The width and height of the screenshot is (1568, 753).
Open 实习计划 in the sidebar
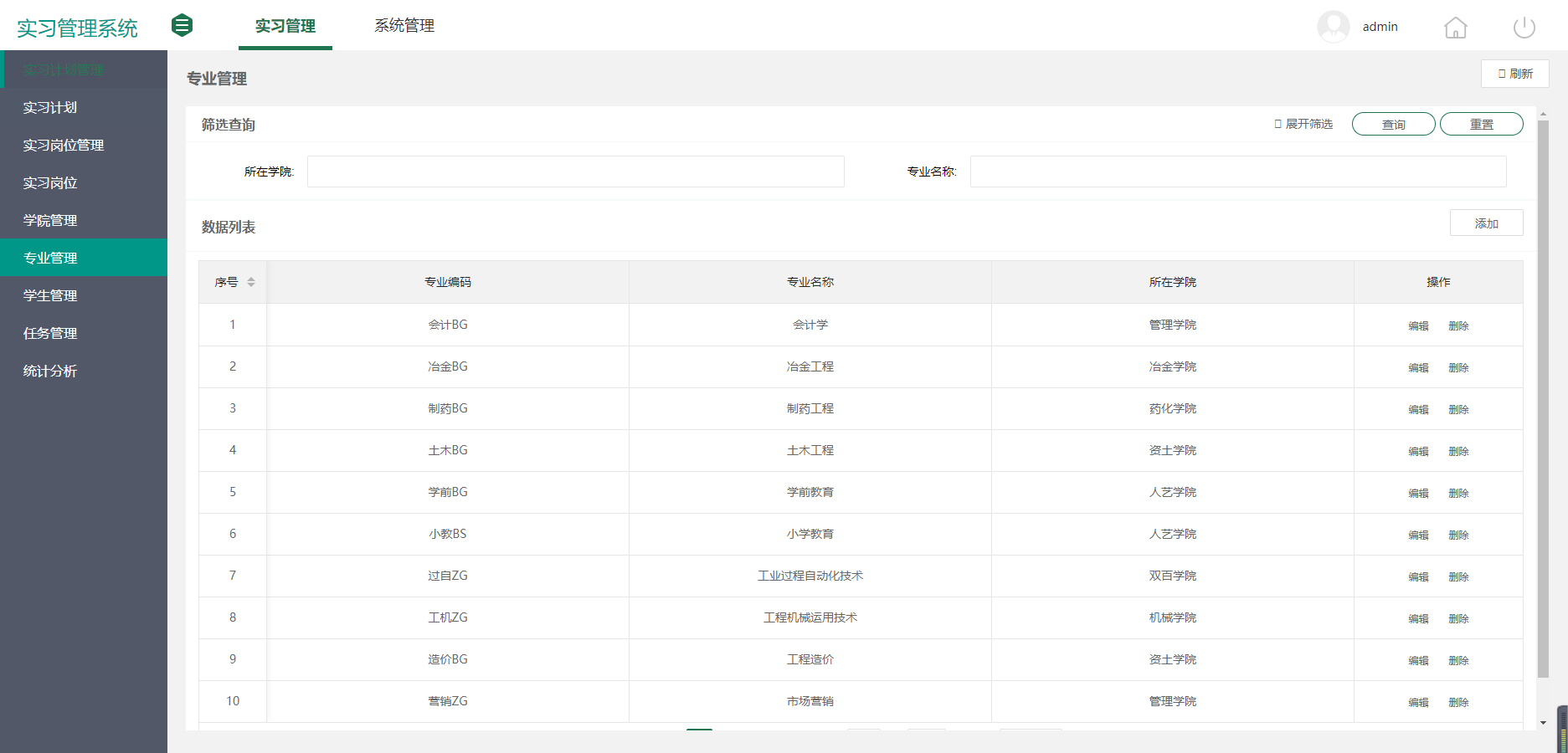tap(84, 107)
